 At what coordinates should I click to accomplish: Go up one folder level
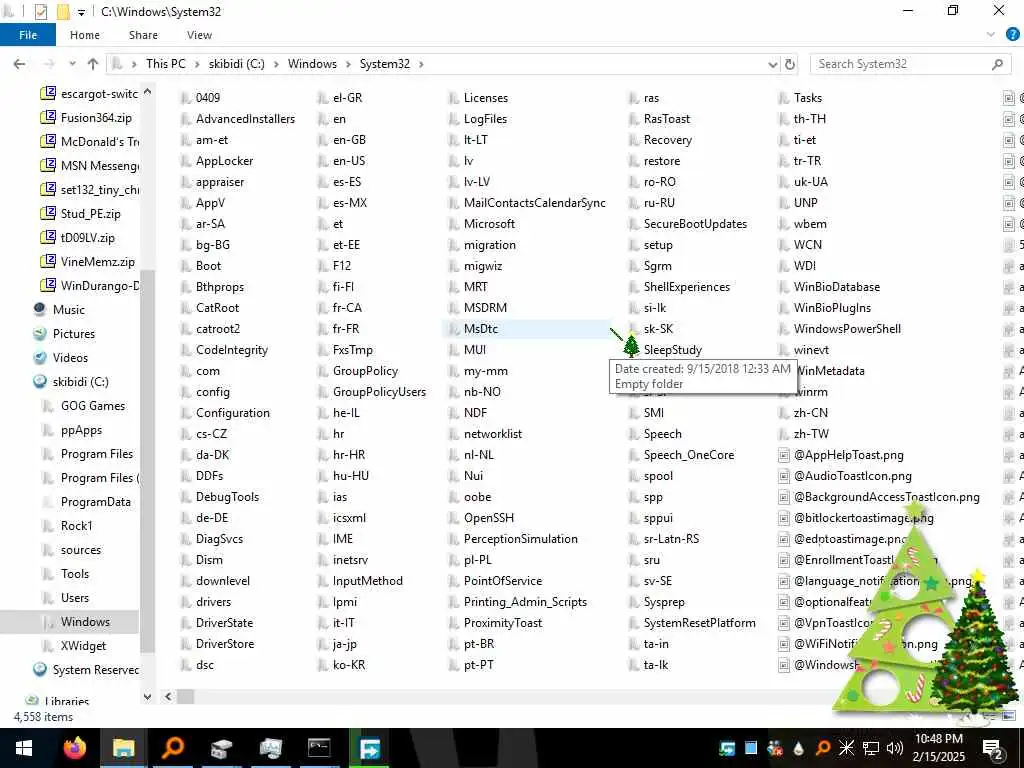pyautogui.click(x=93, y=64)
